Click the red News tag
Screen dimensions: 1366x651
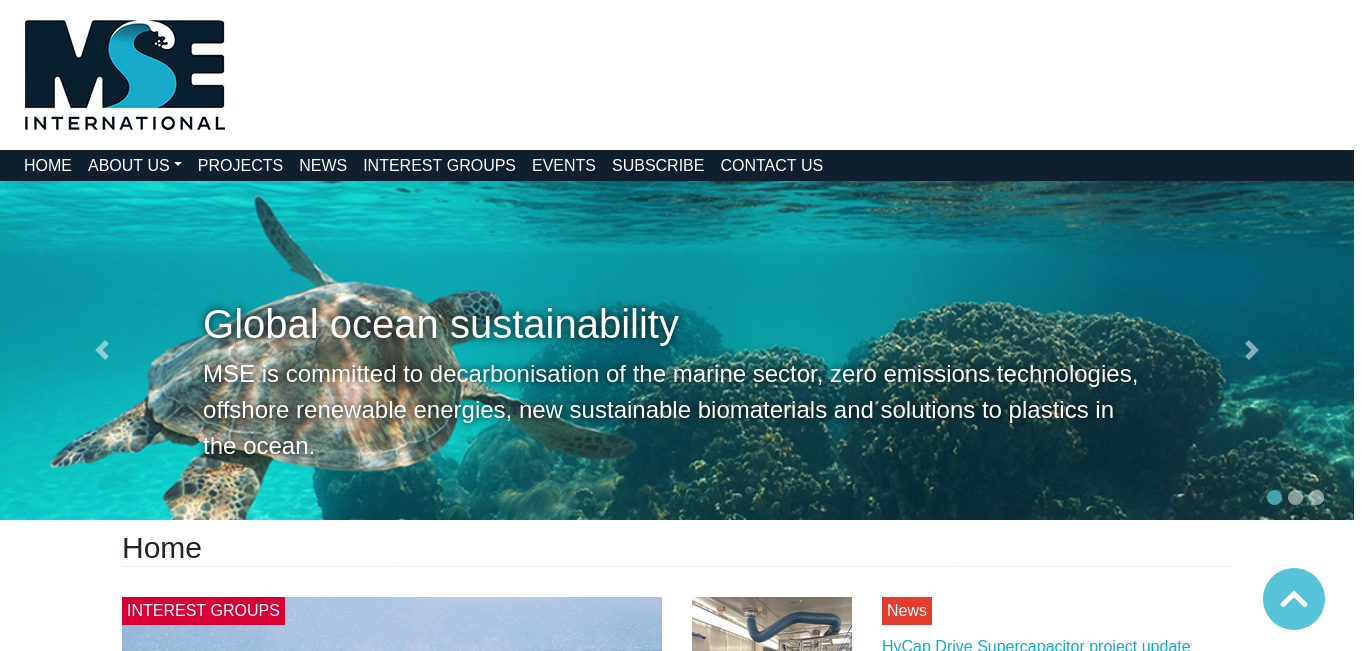pyautogui.click(x=907, y=611)
